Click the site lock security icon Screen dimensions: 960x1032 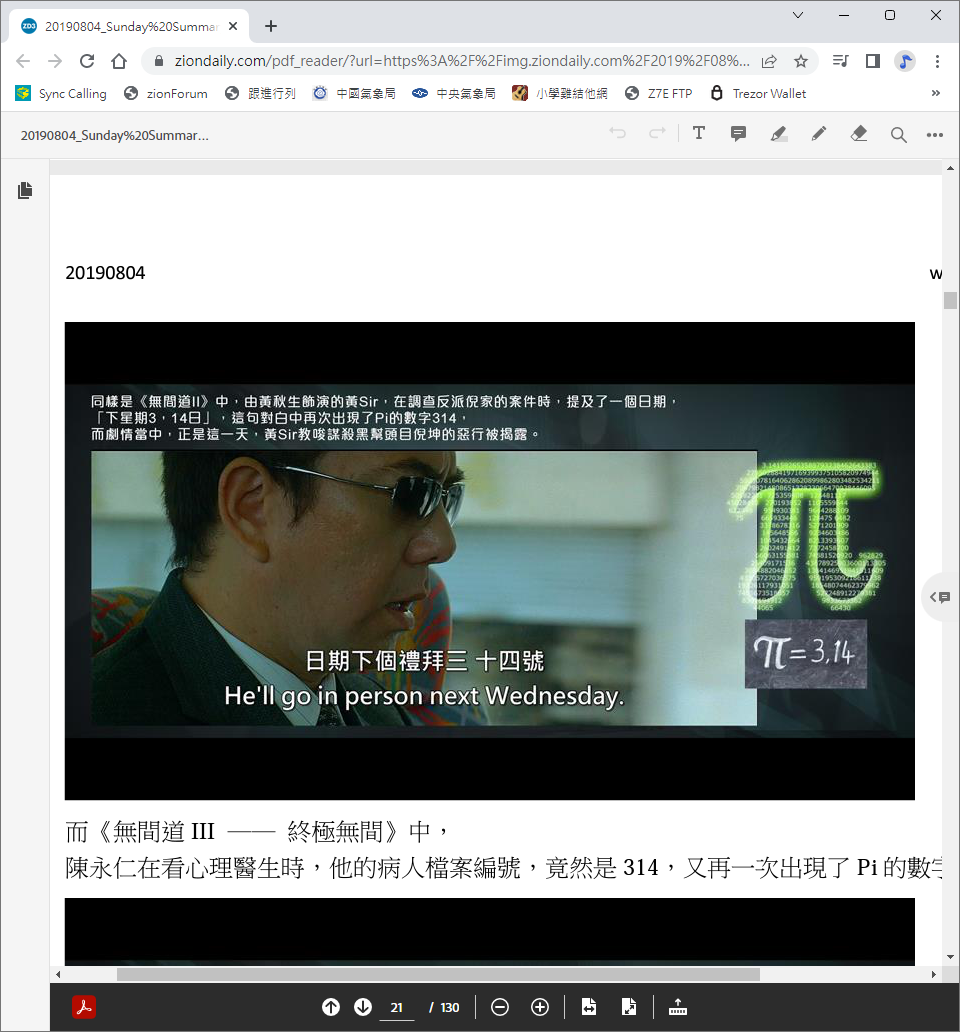159,61
